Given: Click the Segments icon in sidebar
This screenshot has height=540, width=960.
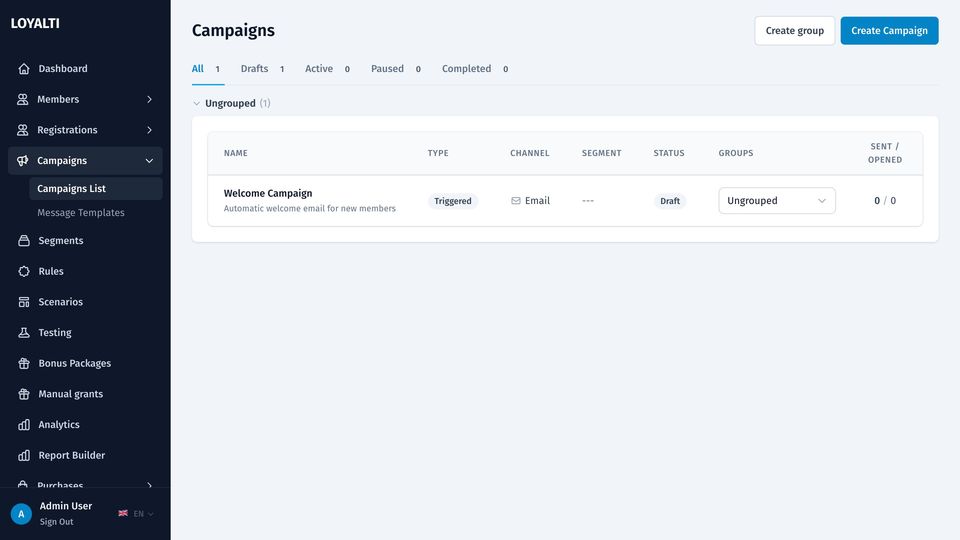Looking at the screenshot, I should pos(24,241).
